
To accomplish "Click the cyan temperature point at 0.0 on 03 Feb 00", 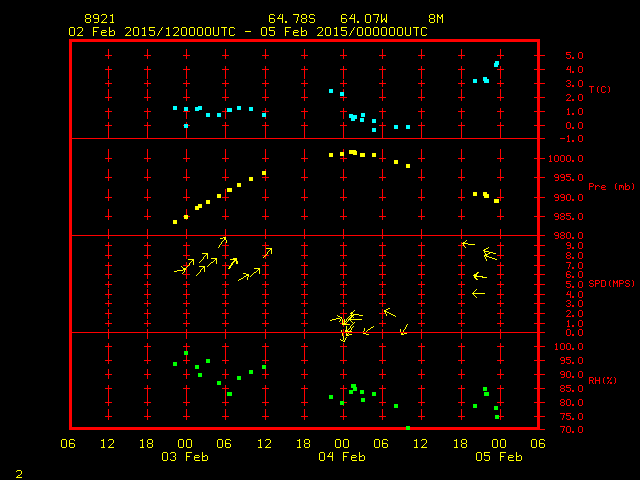I will click(186, 126).
